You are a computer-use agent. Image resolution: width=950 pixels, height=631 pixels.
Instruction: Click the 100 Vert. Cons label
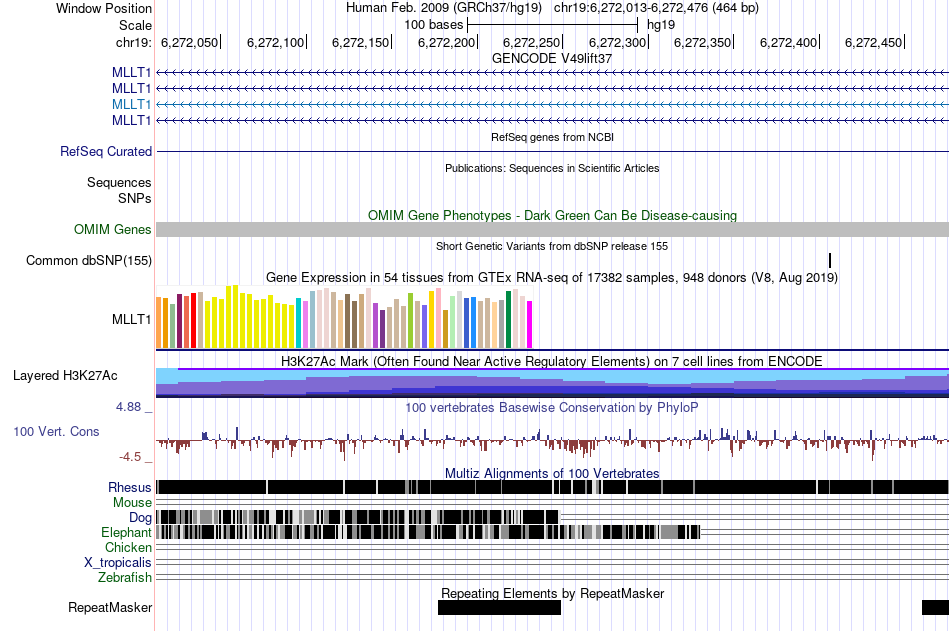(x=56, y=432)
